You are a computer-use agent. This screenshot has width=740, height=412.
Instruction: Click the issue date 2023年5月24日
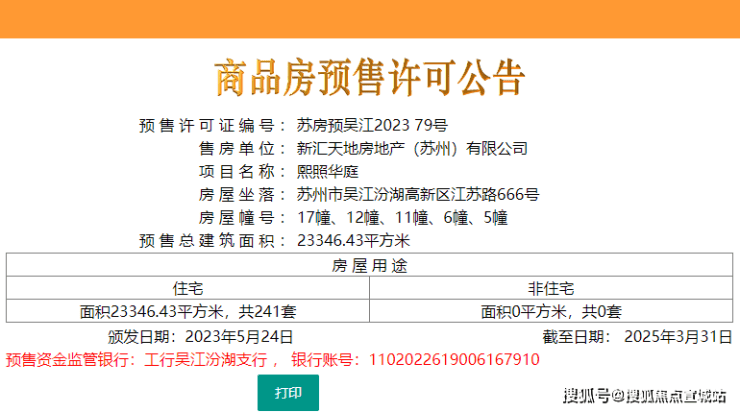pyautogui.click(x=239, y=337)
